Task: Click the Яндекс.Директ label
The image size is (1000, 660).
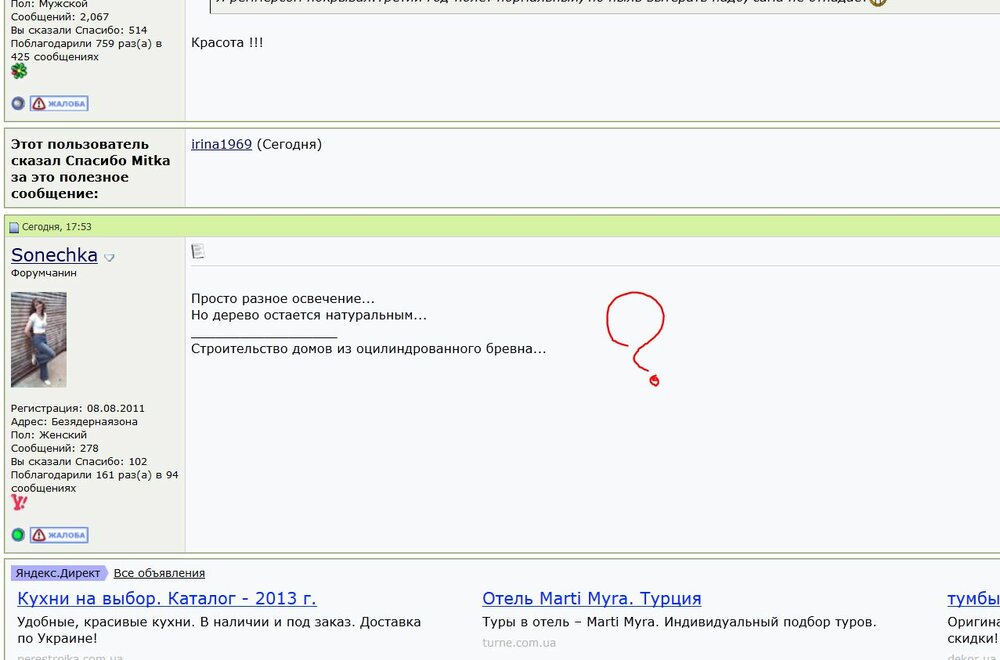Action: 59,573
